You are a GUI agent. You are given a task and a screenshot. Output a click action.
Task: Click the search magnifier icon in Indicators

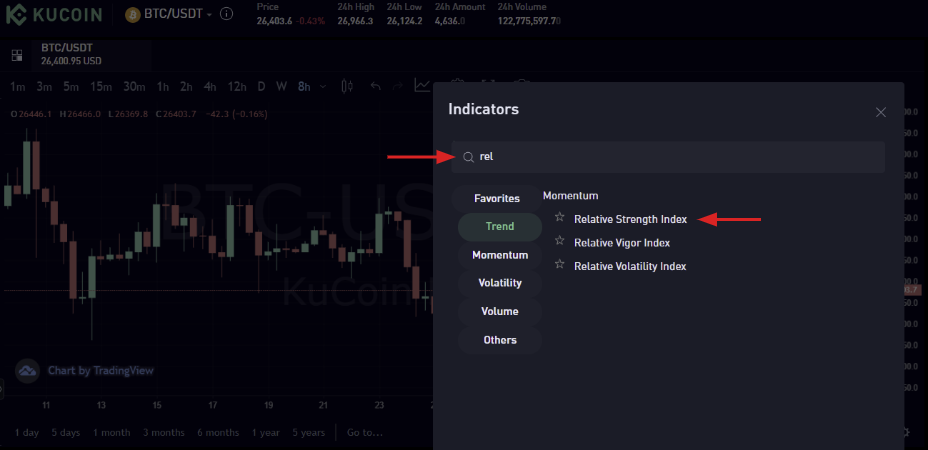pos(468,157)
